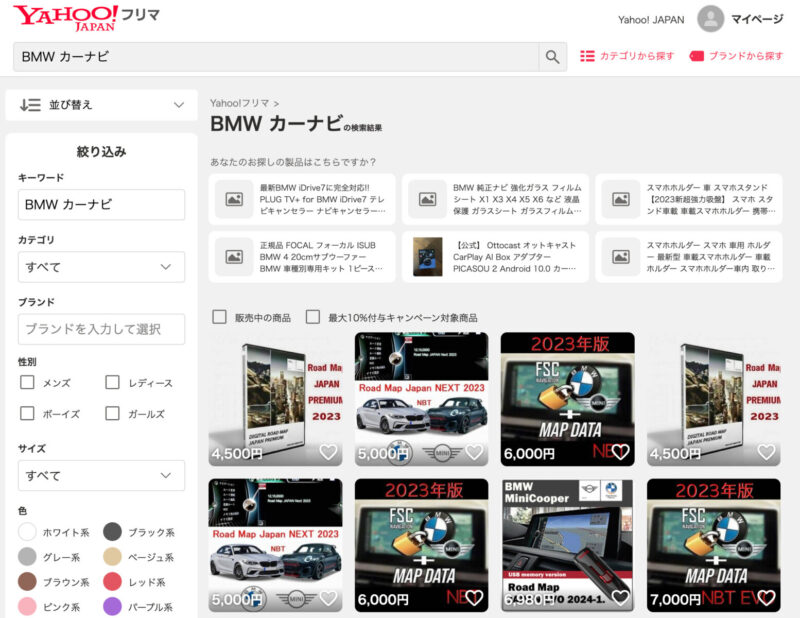Image resolution: width=800 pixels, height=618 pixels.
Task: Select the ホワイト系 color swatch
Action: 27,532
